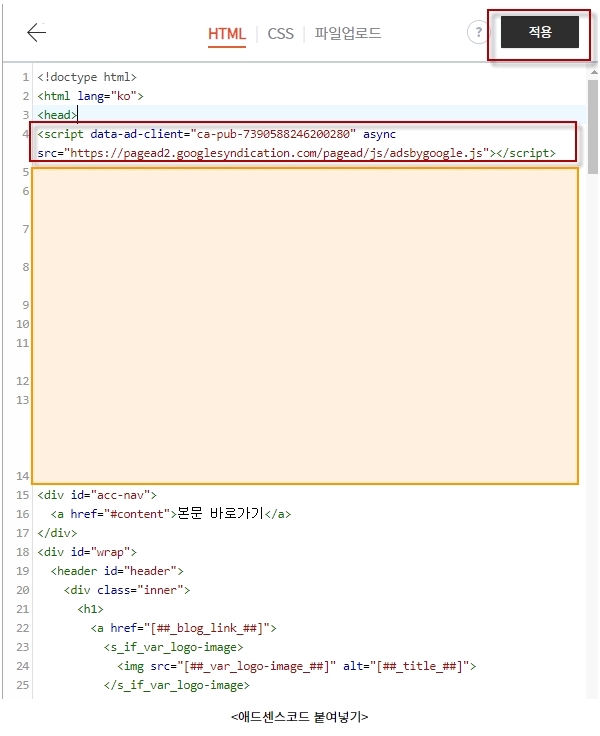
Task: Click the <h1> line
Action: coord(90,609)
